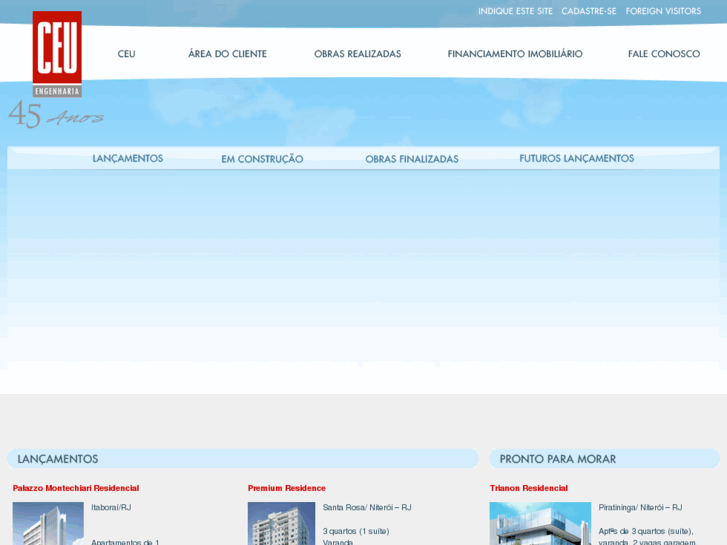Open Área do Cliente menu item
The width and height of the screenshot is (727, 545).
click(227, 54)
